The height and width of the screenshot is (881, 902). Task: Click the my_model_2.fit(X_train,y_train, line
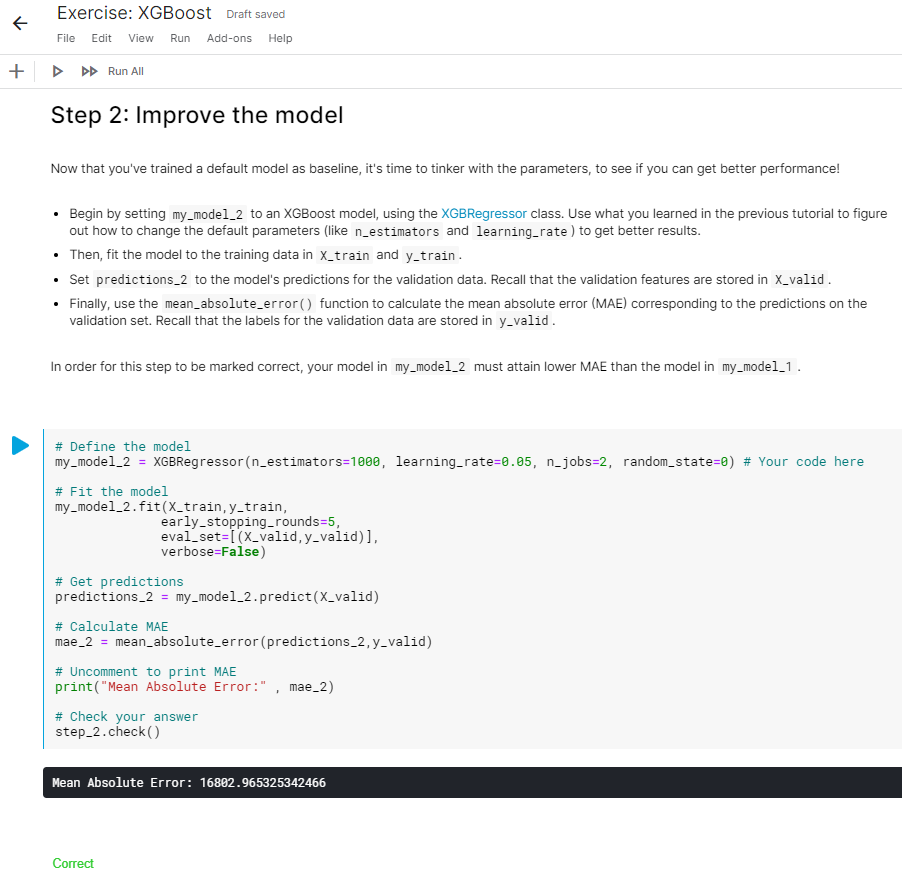[171, 507]
